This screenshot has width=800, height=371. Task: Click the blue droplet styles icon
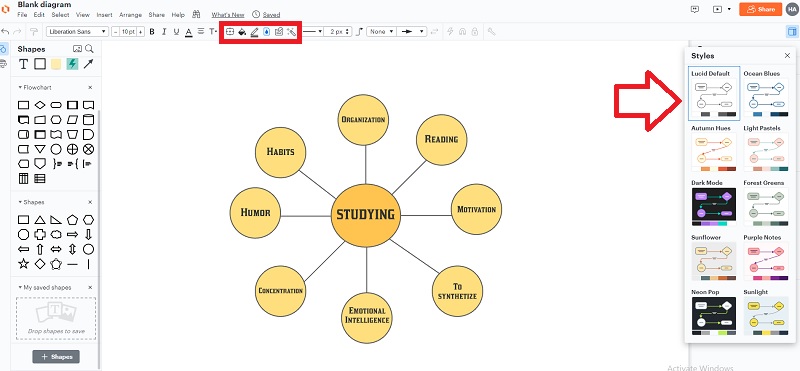[266, 32]
